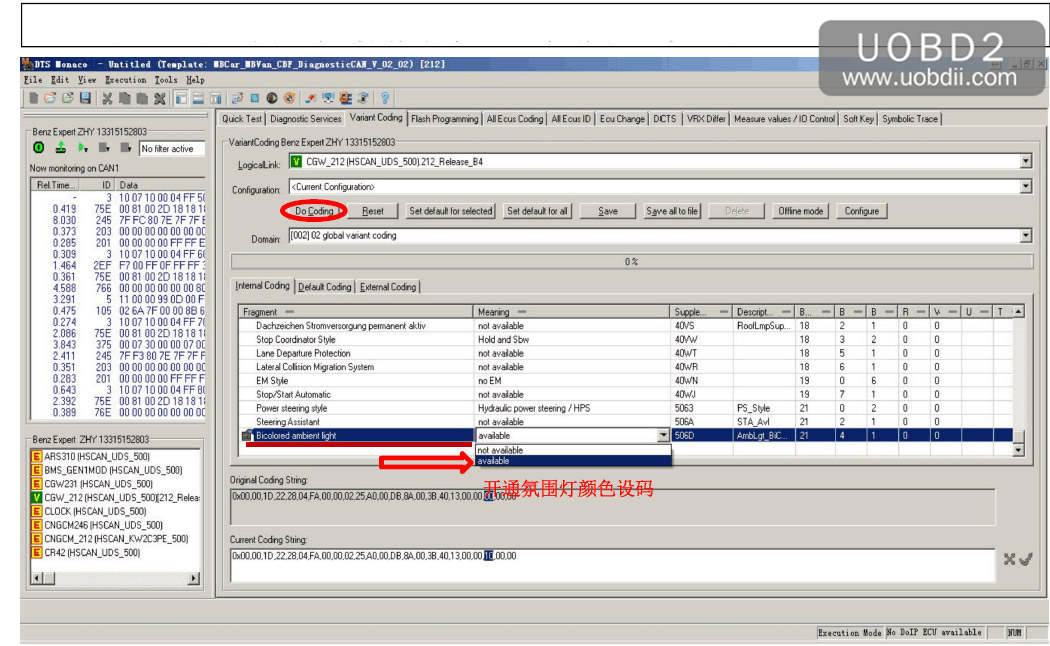
Task: Click the green V icon beside LogicalLink field
Action: (296, 161)
